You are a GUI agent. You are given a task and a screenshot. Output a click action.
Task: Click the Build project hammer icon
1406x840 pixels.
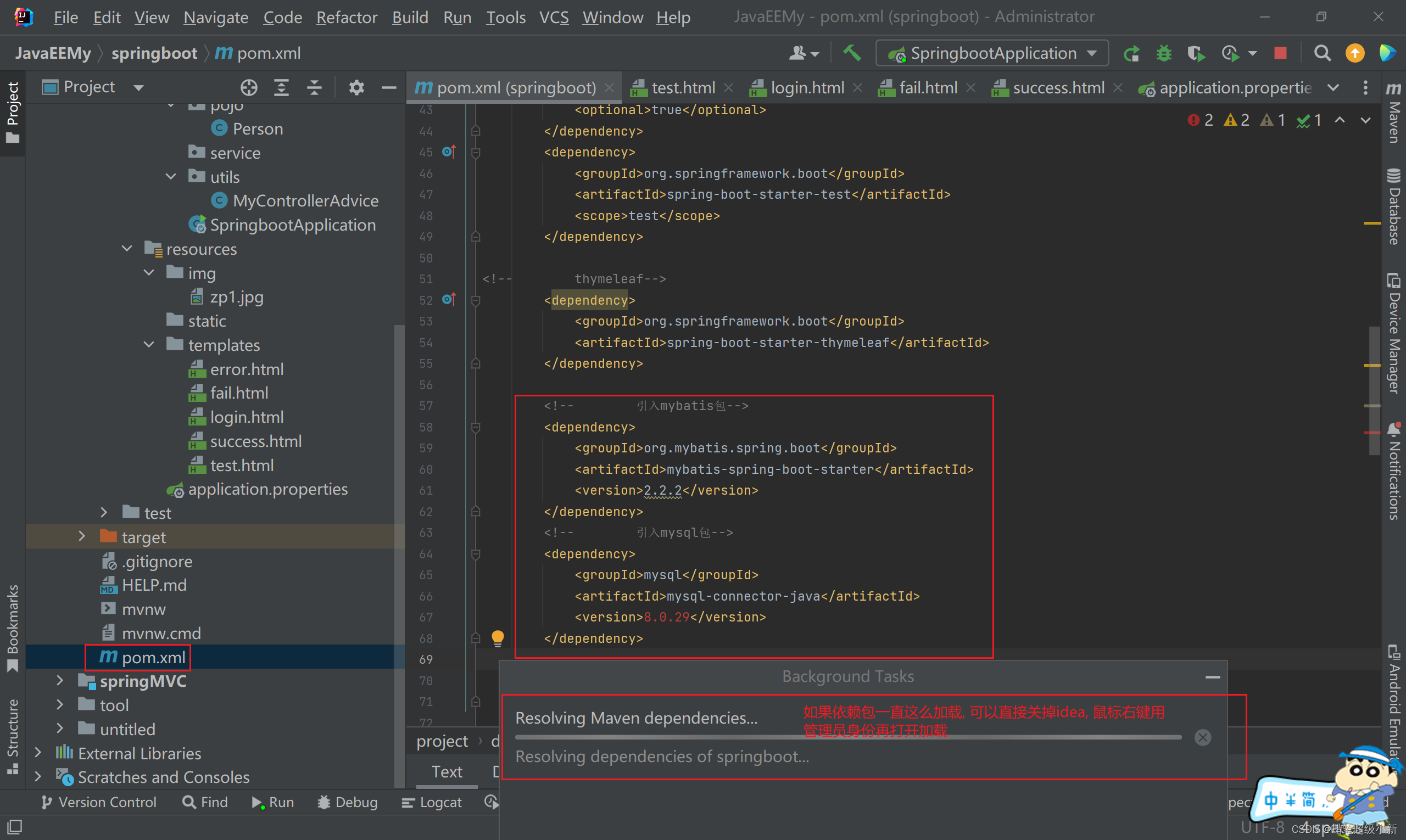tap(852, 53)
